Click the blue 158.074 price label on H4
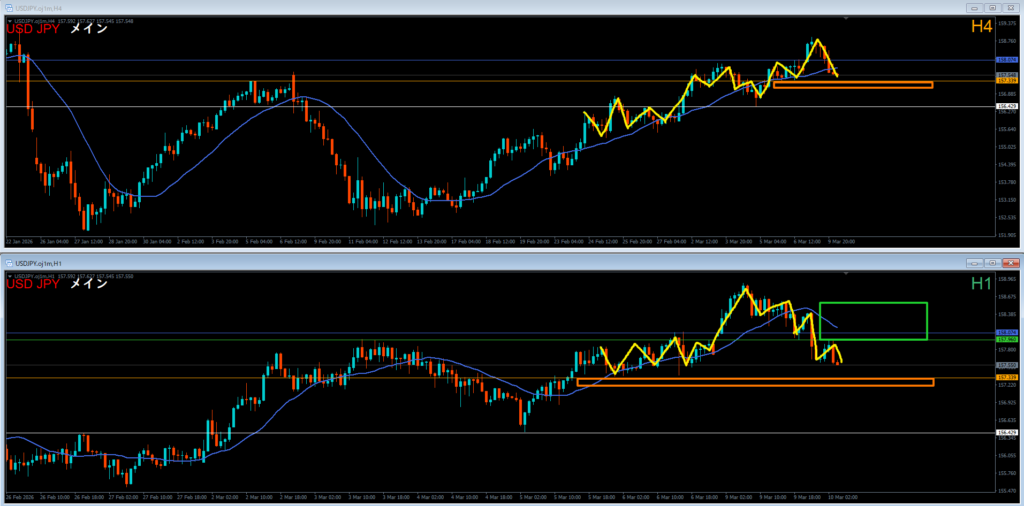 click(1007, 60)
